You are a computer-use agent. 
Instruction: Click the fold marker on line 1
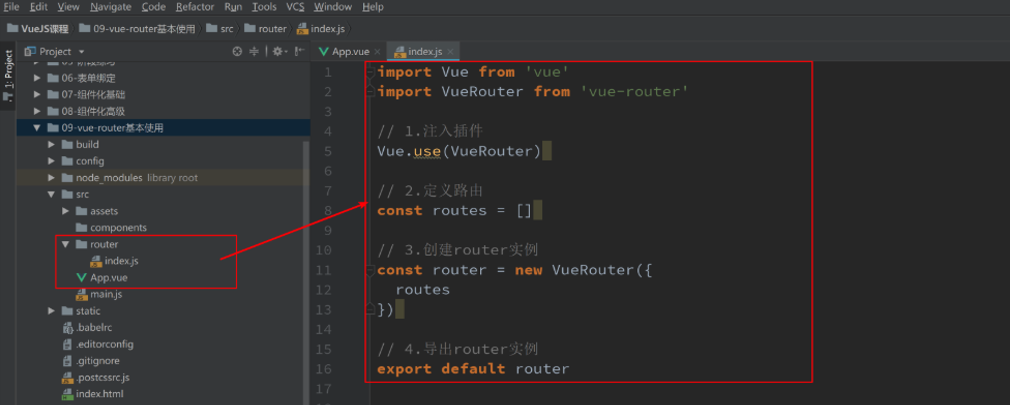coord(370,74)
